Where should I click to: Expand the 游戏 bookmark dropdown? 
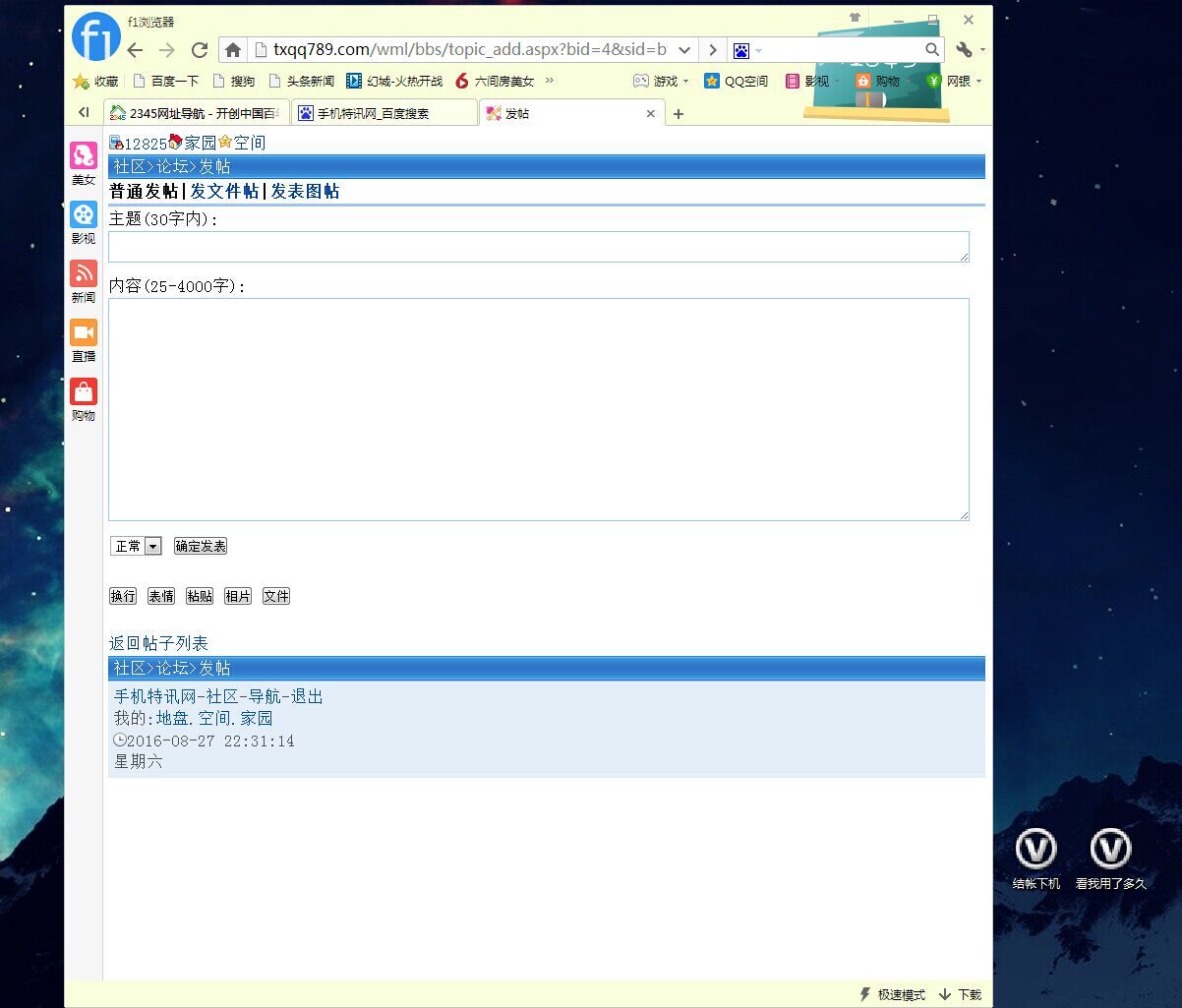[685, 82]
